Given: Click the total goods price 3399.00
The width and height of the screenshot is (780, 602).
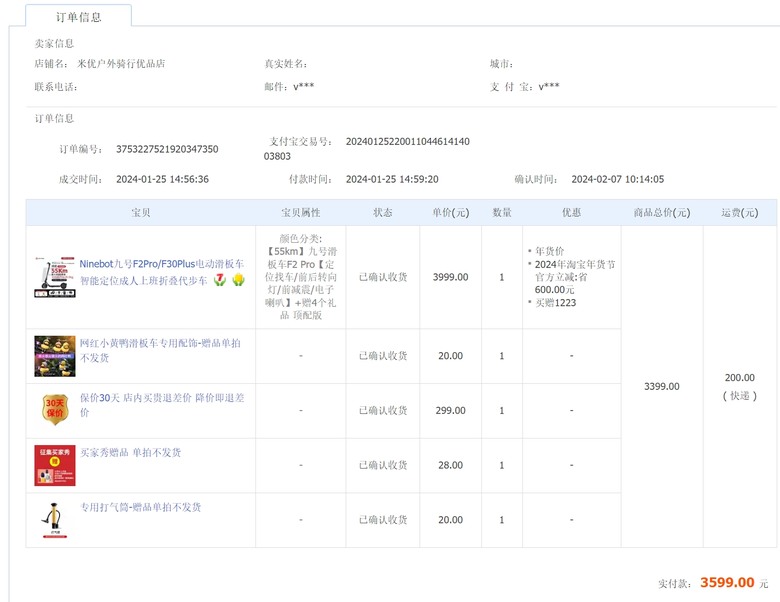Looking at the screenshot, I should [662, 387].
